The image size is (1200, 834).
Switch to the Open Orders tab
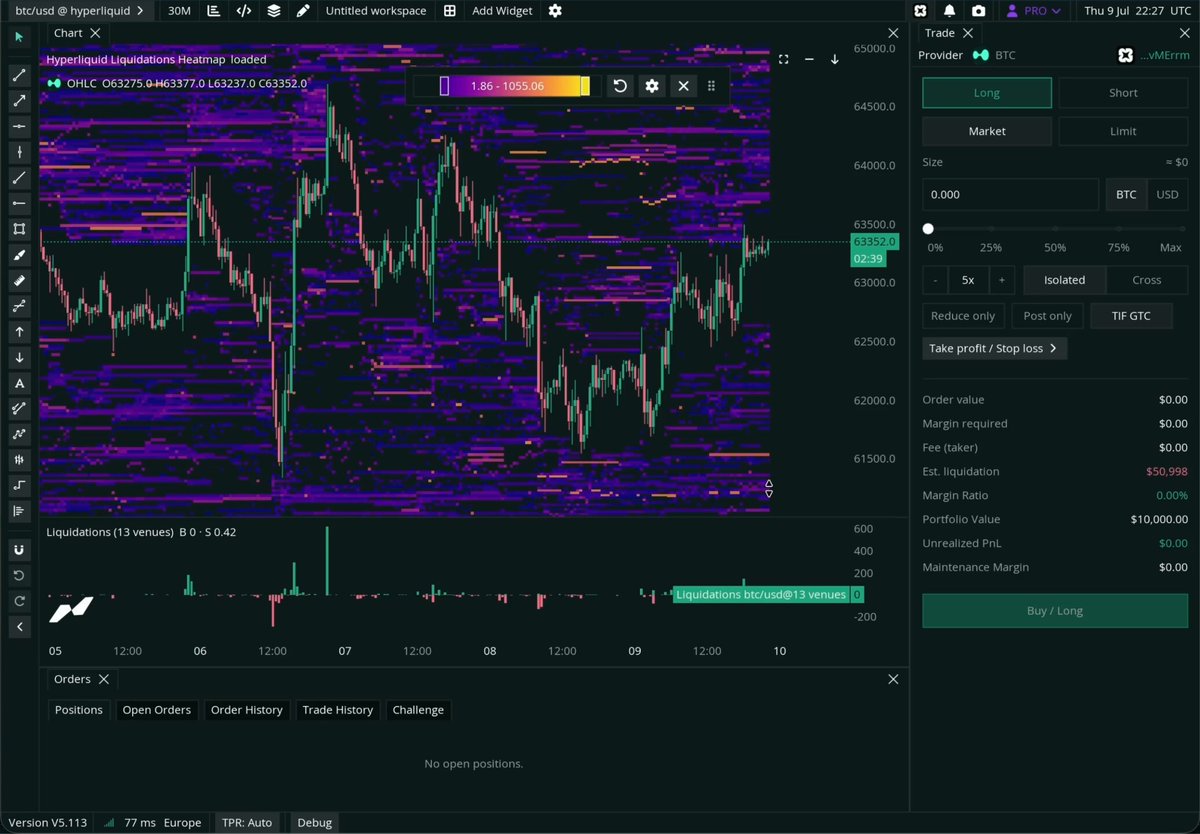156,710
